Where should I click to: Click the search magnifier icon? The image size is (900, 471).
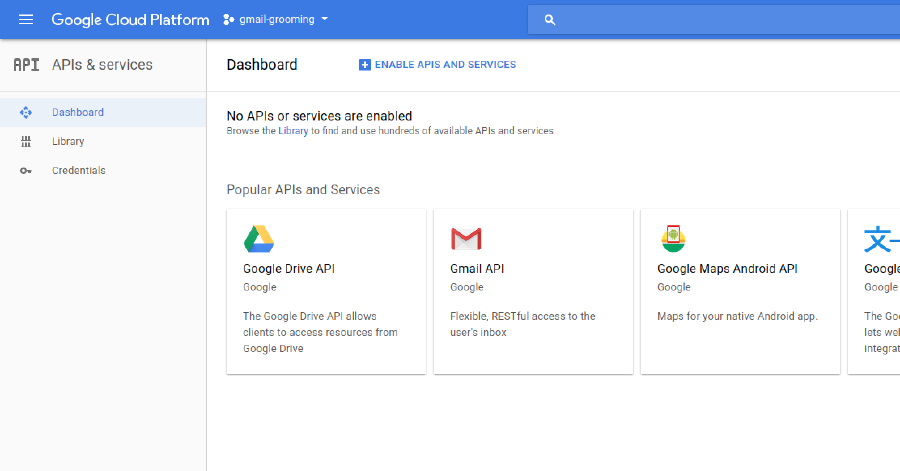pyautogui.click(x=550, y=20)
